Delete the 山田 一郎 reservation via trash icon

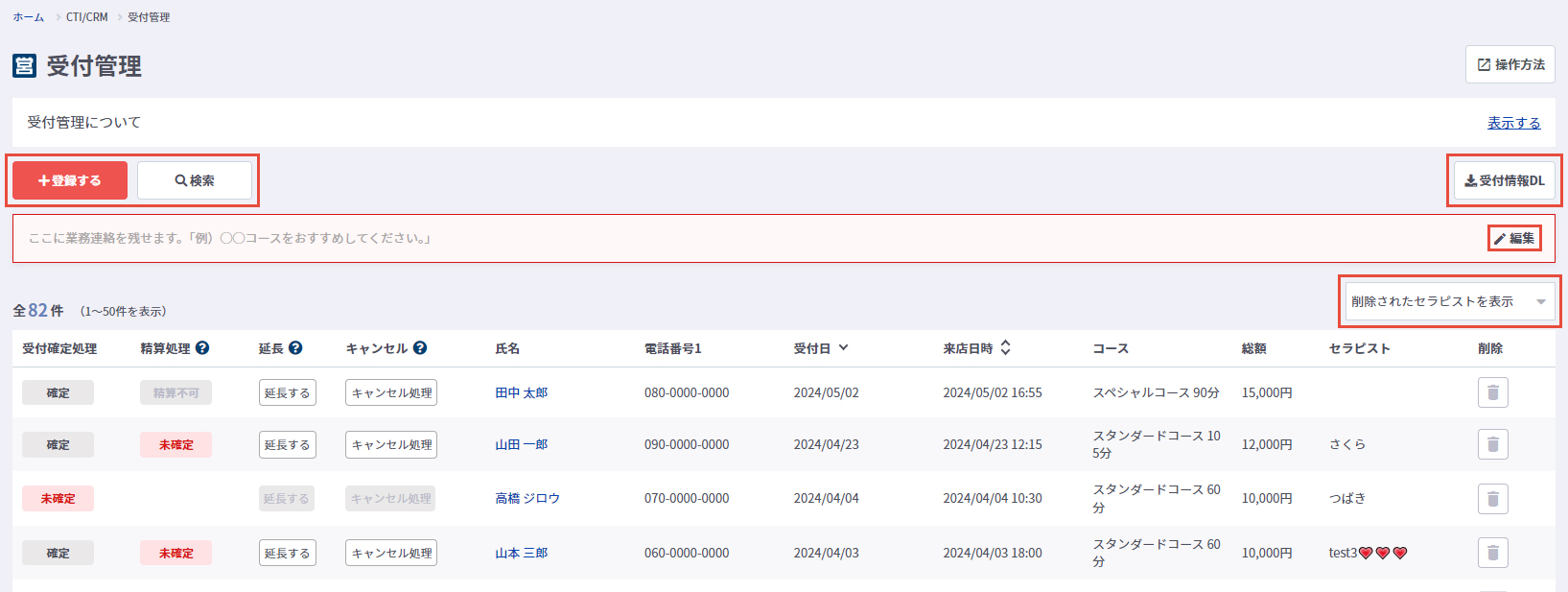pyautogui.click(x=1492, y=444)
